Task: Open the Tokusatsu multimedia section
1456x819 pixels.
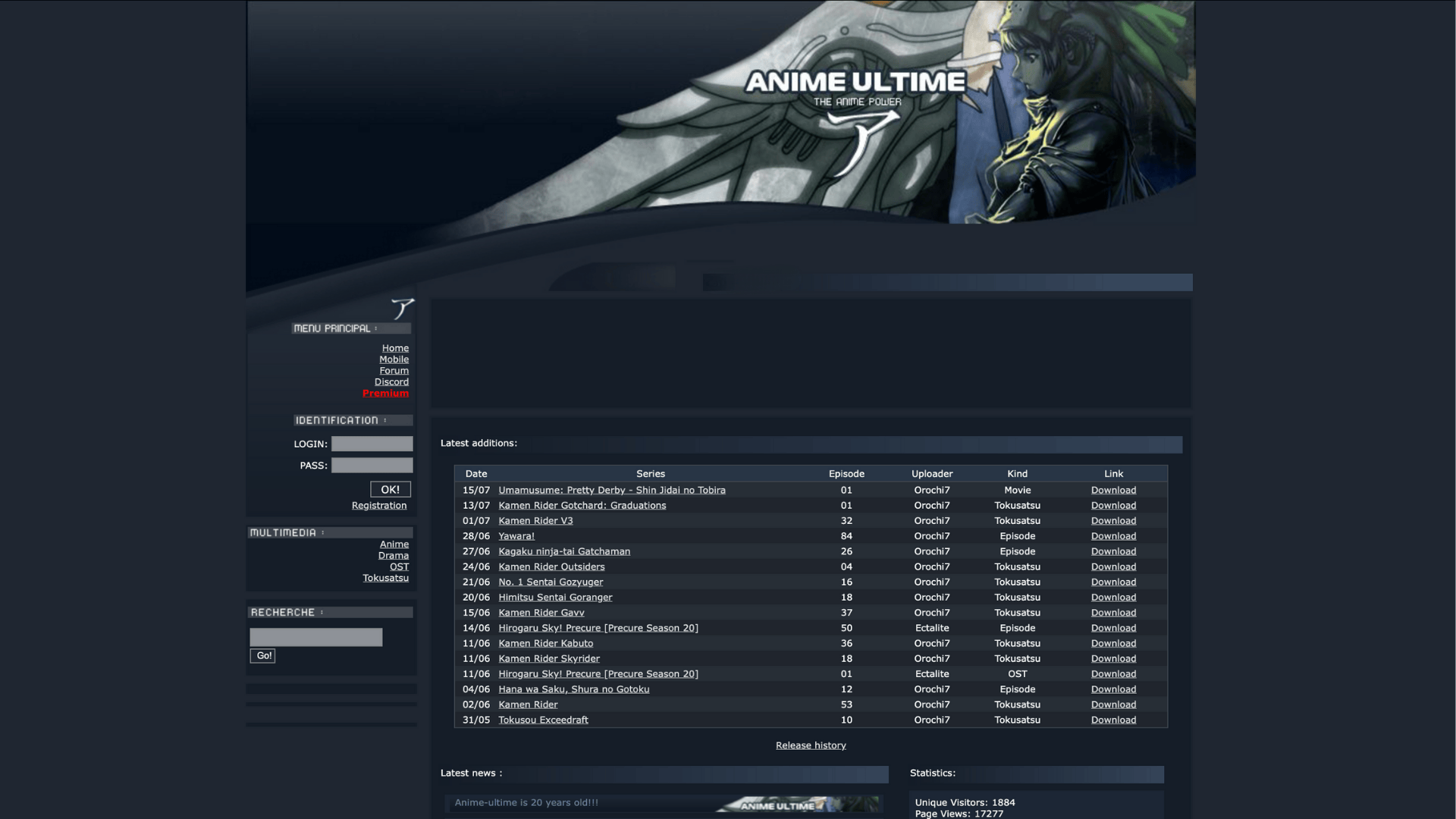Action: (x=385, y=578)
